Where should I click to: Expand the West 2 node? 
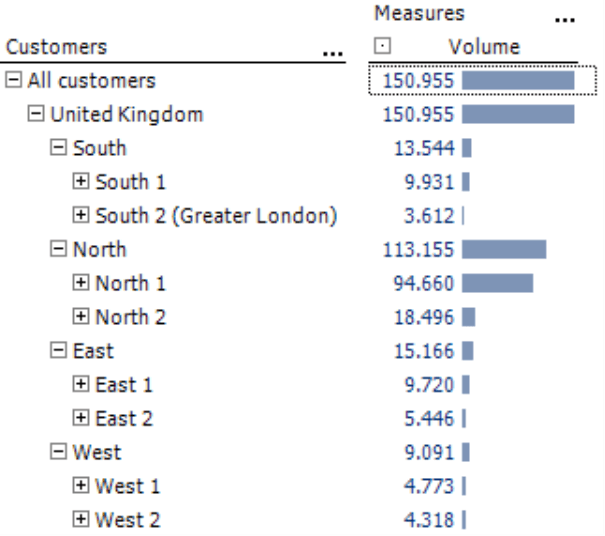[81, 519]
